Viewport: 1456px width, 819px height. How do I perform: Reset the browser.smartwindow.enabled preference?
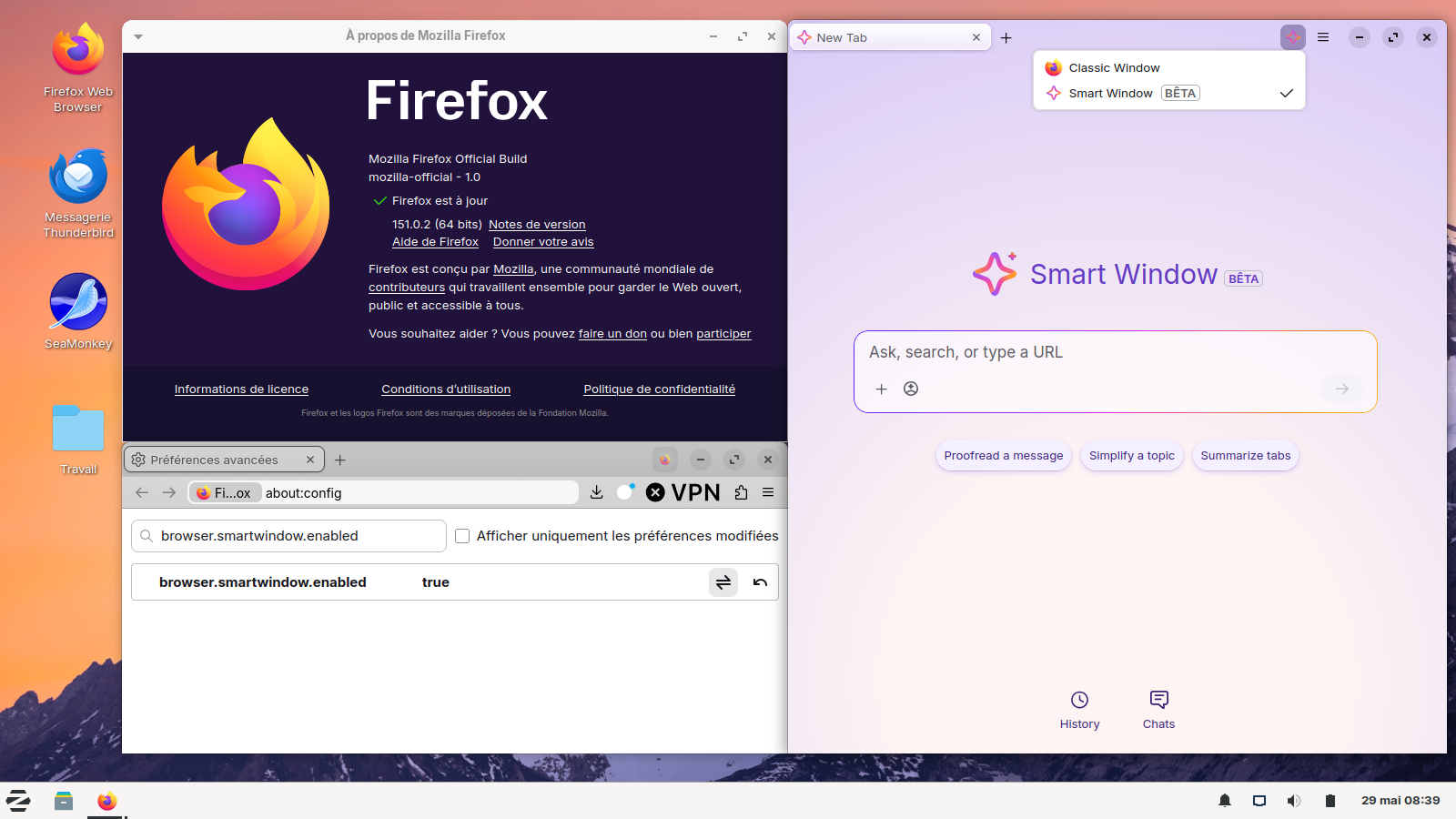[x=760, y=582]
